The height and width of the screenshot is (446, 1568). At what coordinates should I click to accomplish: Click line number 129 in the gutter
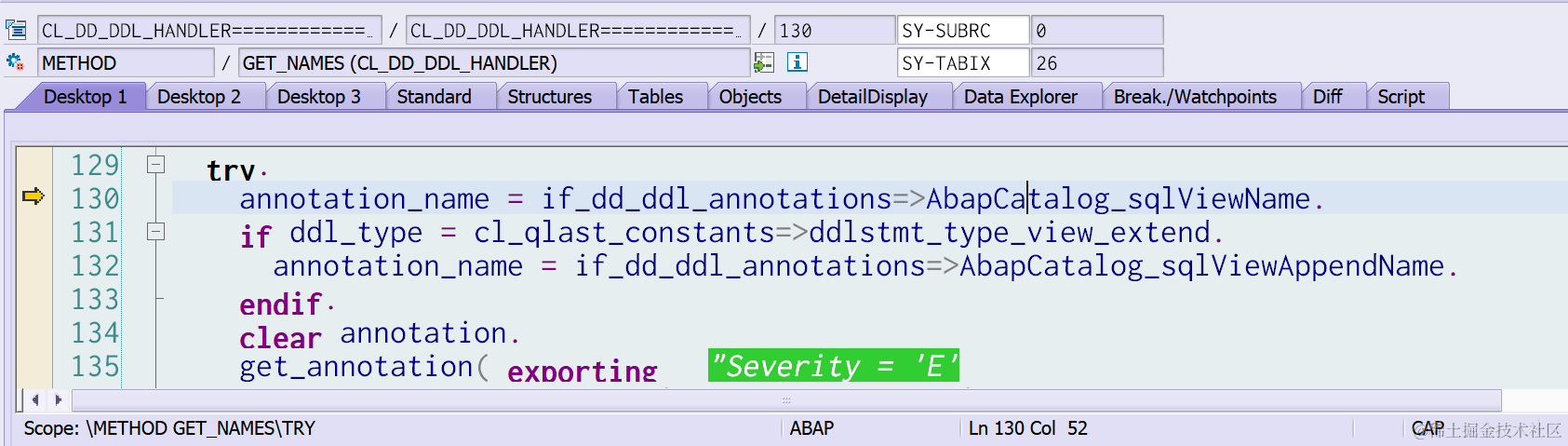coord(95,165)
